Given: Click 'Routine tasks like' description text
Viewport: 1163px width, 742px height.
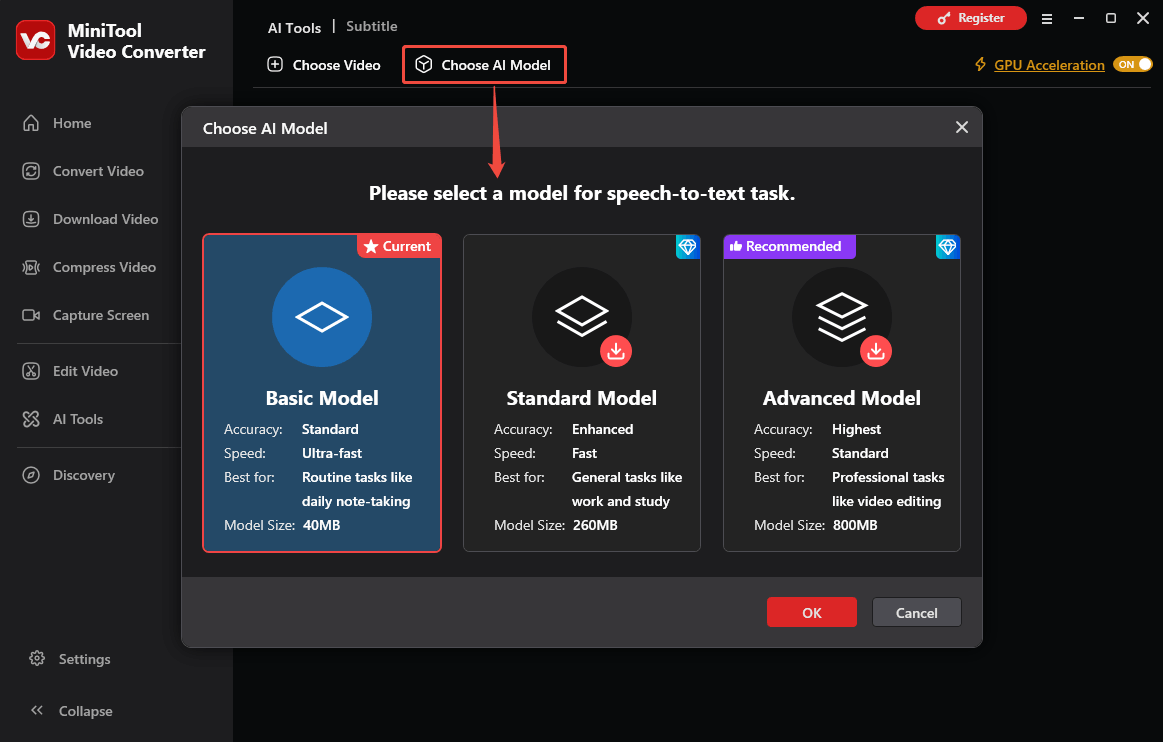Looking at the screenshot, I should 357,477.
